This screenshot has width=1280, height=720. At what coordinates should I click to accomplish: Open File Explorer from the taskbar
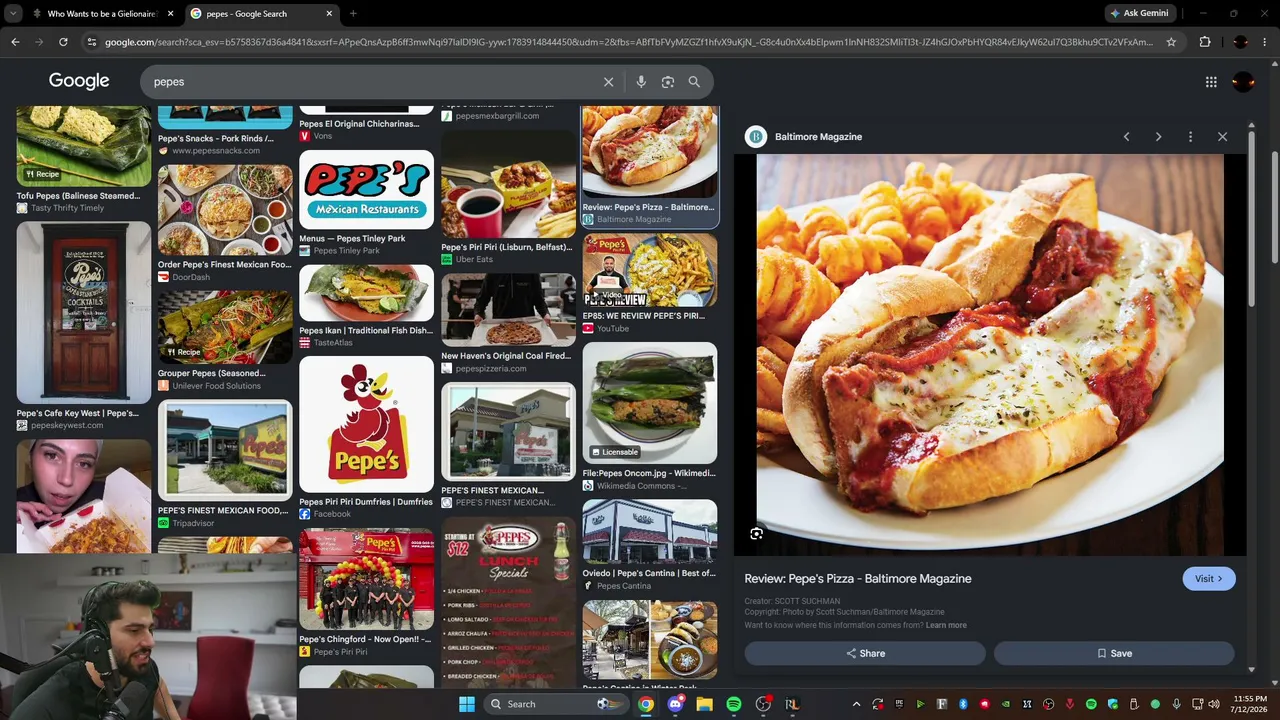point(705,704)
